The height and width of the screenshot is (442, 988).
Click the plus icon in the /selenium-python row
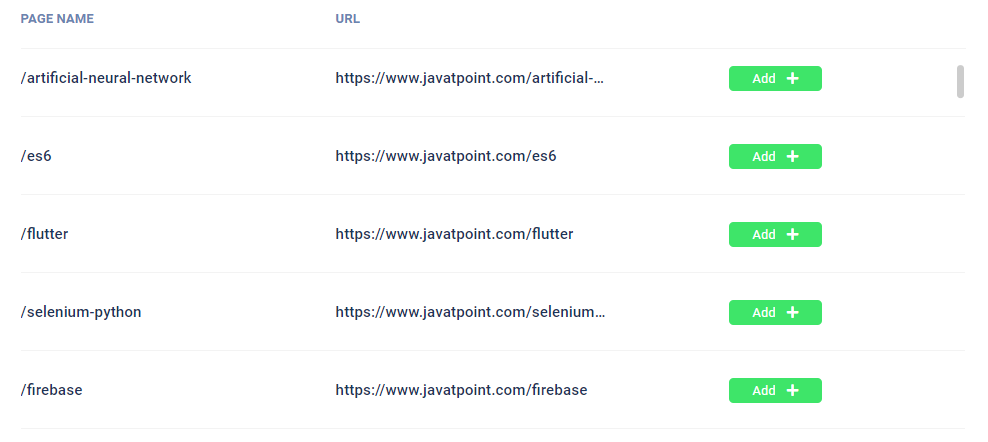point(793,312)
